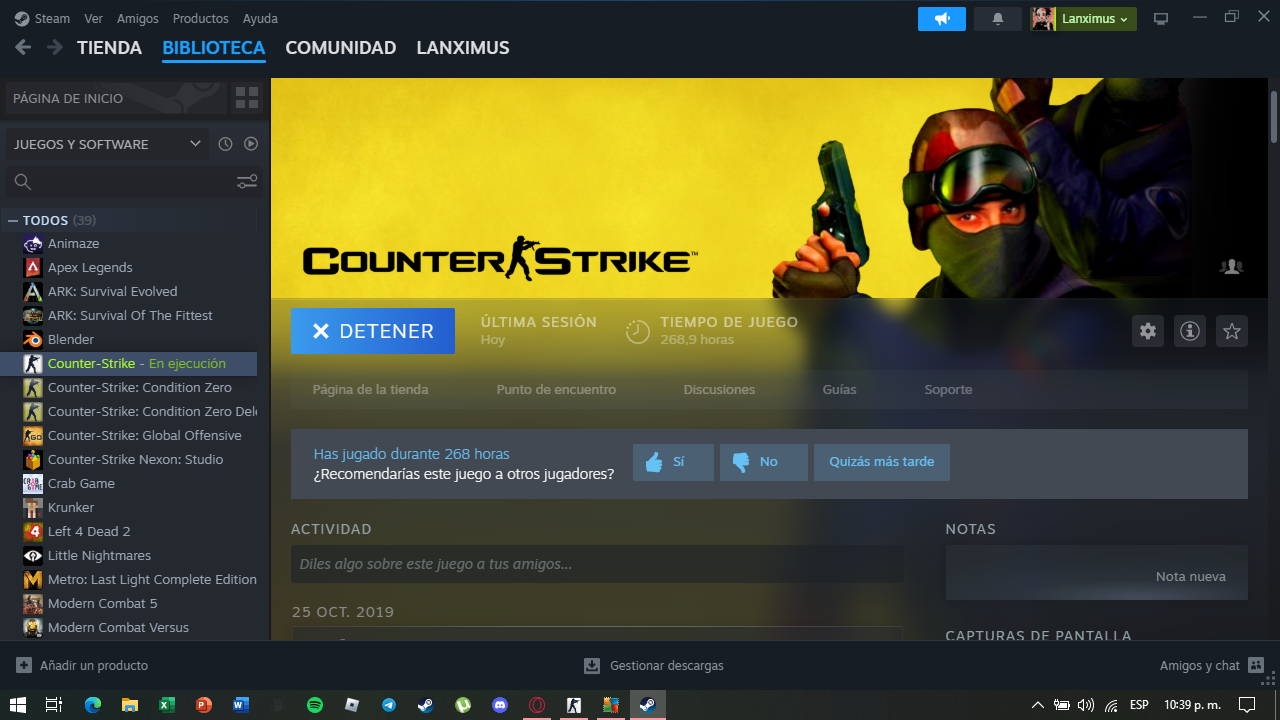Show friends who play icon
This screenshot has height=720, width=1280.
click(1231, 267)
